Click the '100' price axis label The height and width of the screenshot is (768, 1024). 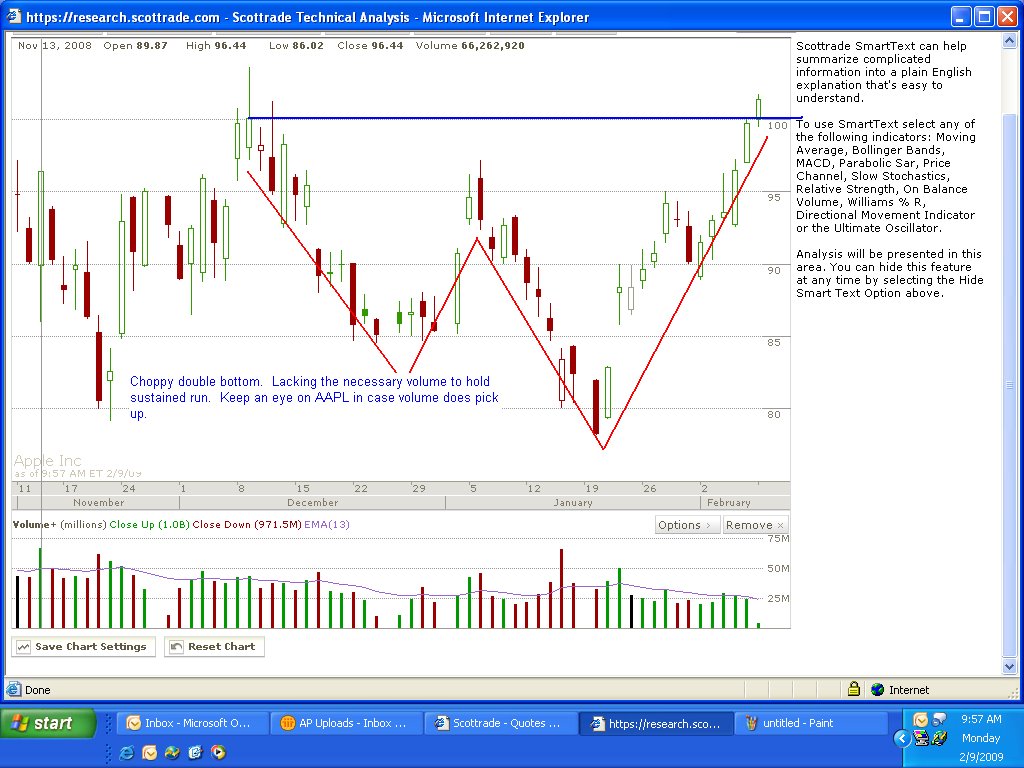[777, 125]
